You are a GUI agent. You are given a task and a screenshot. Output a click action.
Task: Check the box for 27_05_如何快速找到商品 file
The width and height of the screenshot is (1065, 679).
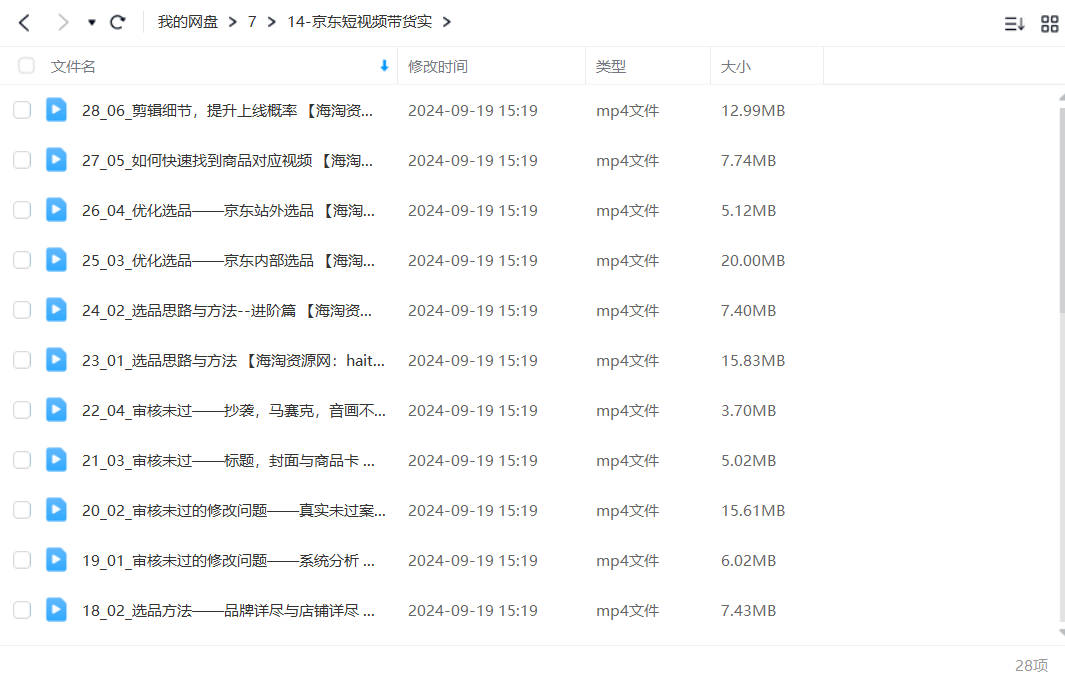tap(22, 160)
